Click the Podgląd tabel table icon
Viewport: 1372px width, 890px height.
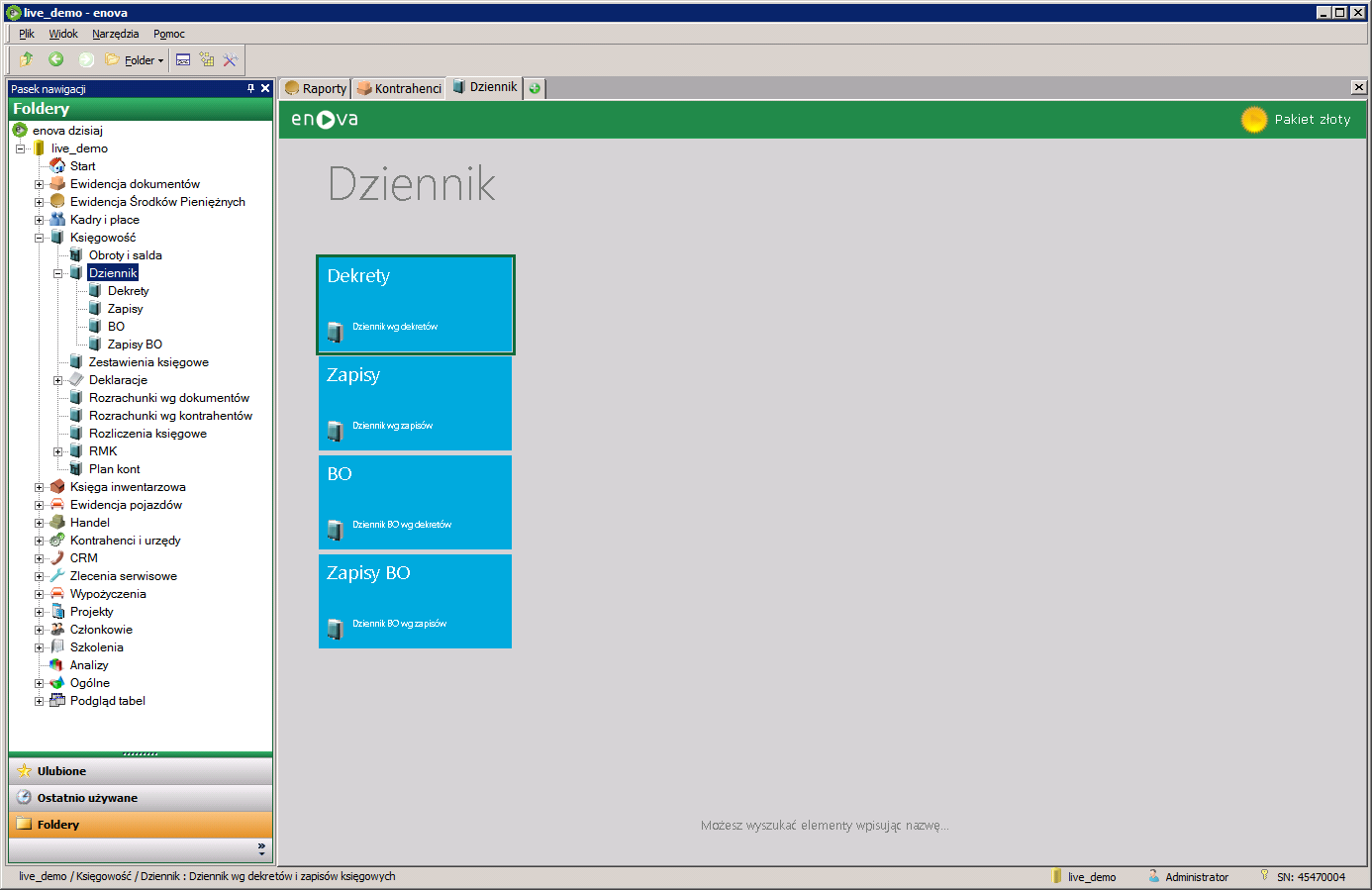pos(57,701)
